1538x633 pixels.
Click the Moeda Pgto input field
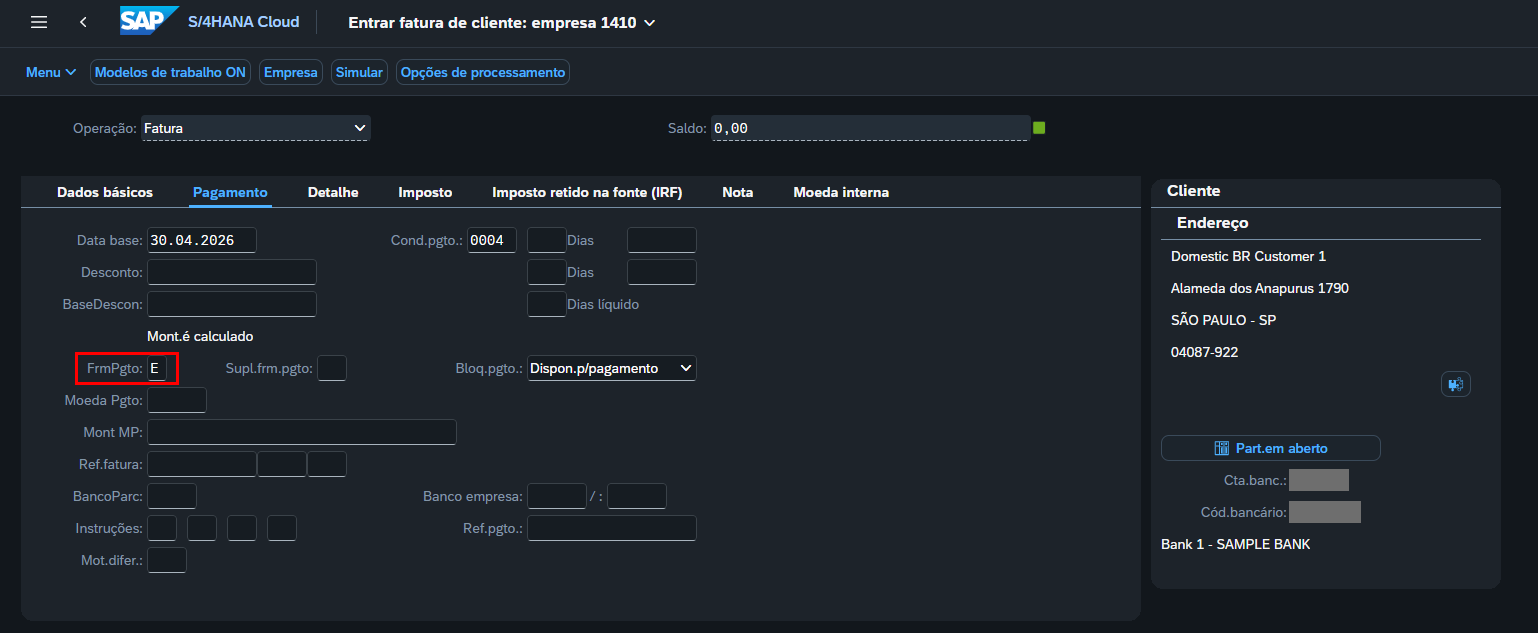[x=177, y=400]
